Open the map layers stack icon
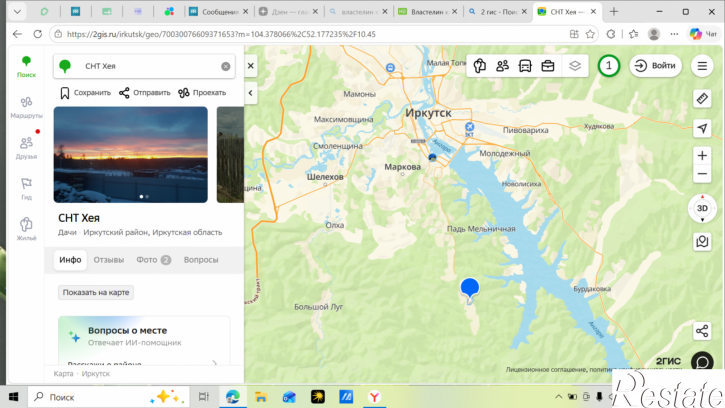725x408 pixels. pyautogui.click(x=575, y=66)
